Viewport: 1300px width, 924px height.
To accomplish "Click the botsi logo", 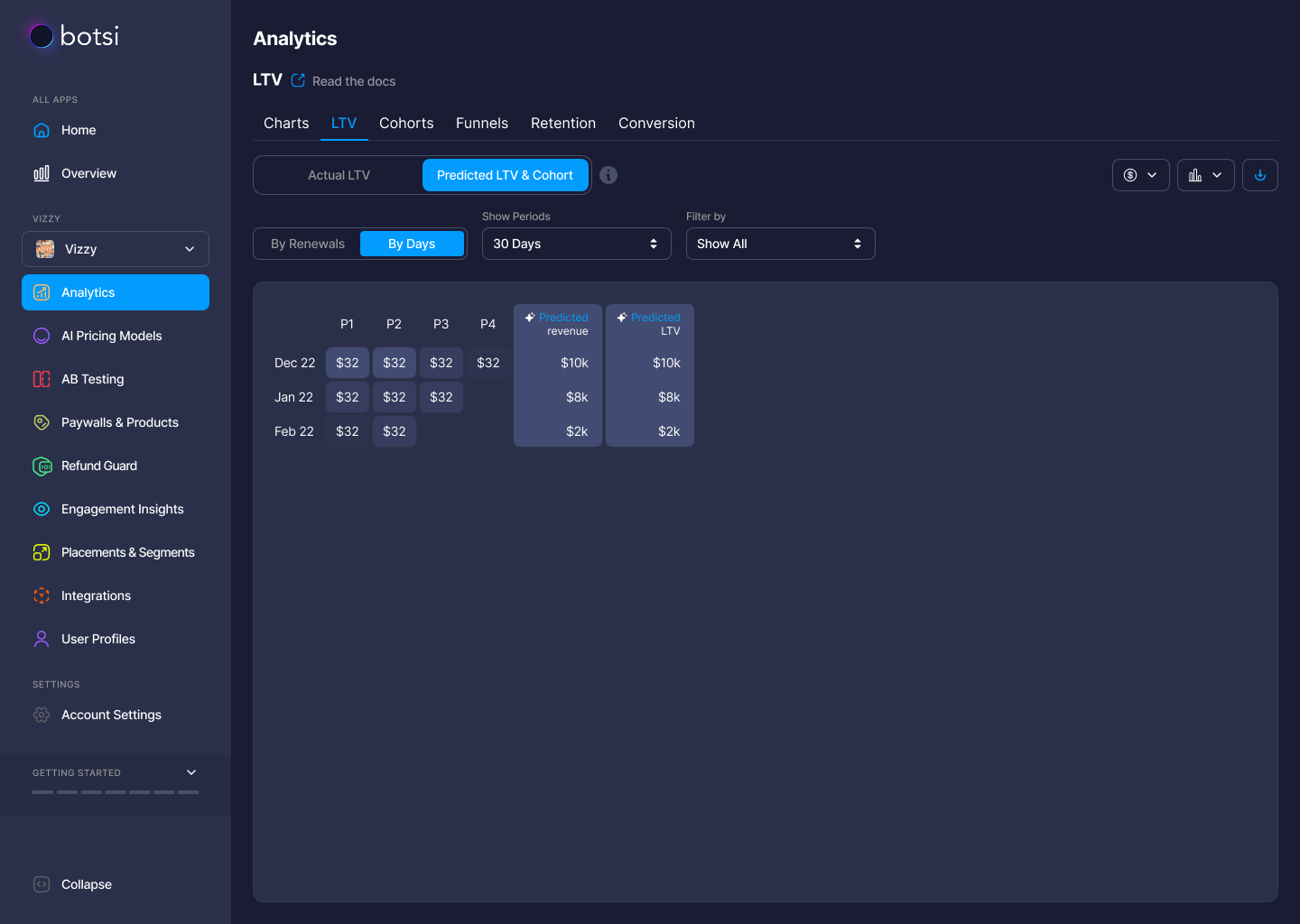I will pyautogui.click(x=74, y=36).
